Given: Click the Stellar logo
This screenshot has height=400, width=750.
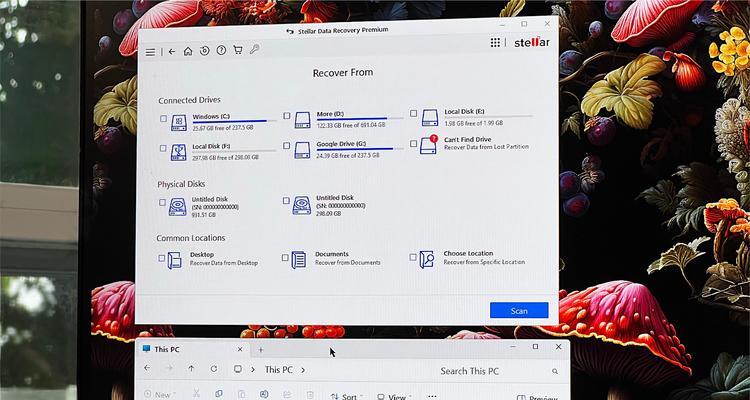Looking at the screenshot, I should pyautogui.click(x=532, y=42).
